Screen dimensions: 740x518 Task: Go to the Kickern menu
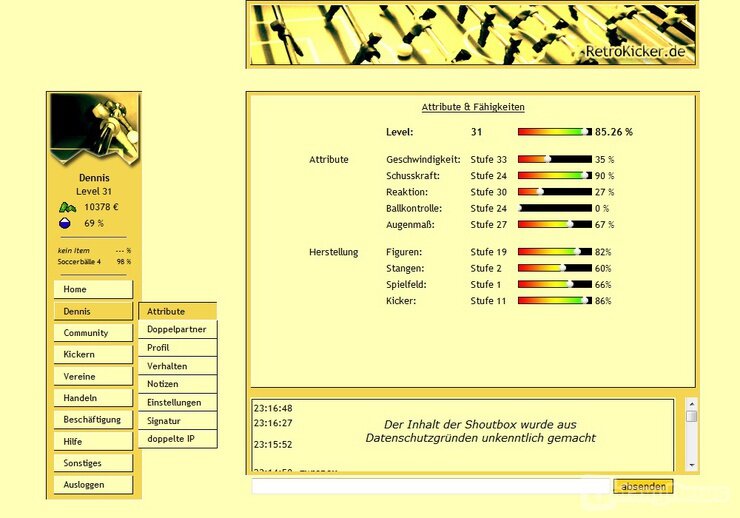pyautogui.click(x=93, y=355)
